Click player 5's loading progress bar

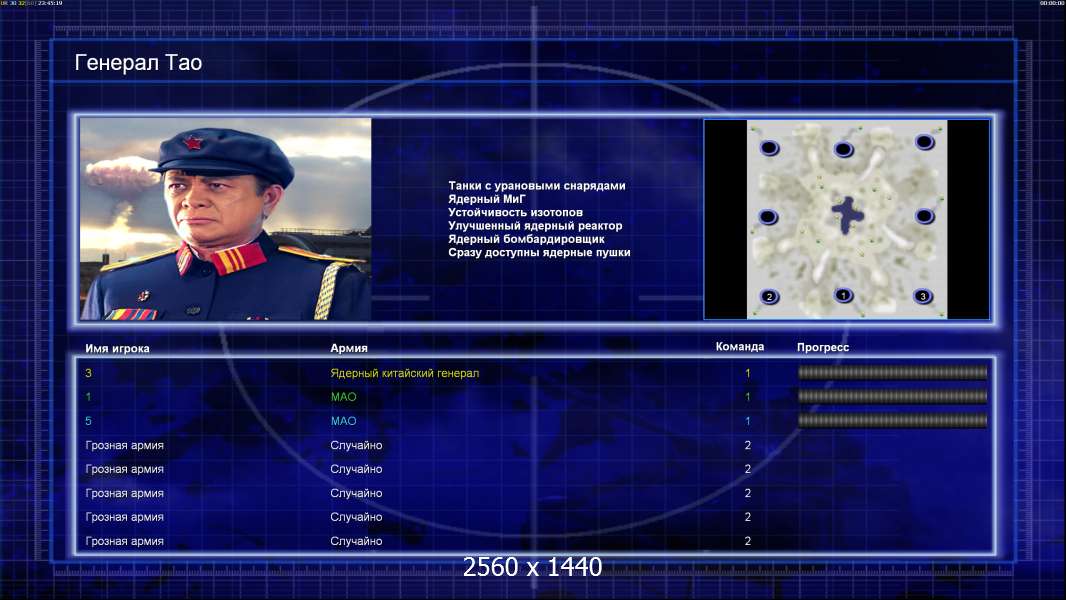pos(892,421)
